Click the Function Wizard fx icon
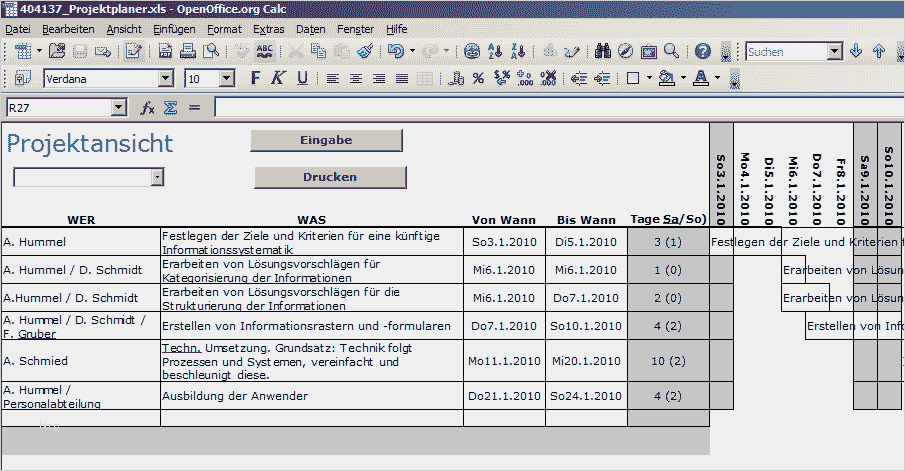The height and width of the screenshot is (471, 905). coord(148,108)
